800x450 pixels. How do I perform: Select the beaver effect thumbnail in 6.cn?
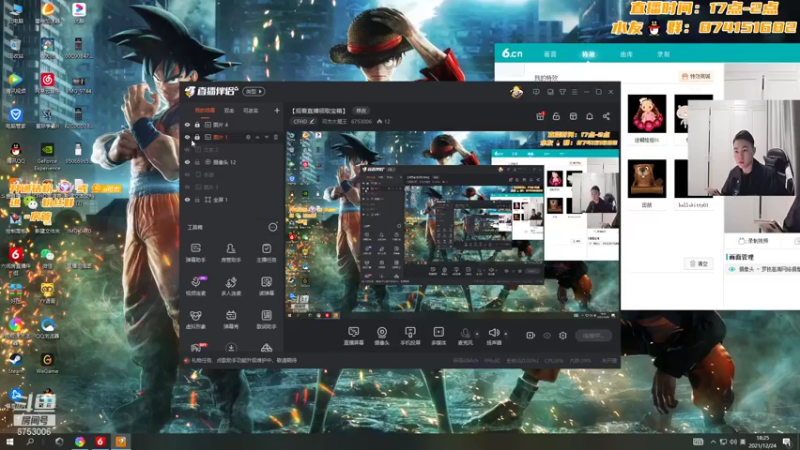point(646,179)
